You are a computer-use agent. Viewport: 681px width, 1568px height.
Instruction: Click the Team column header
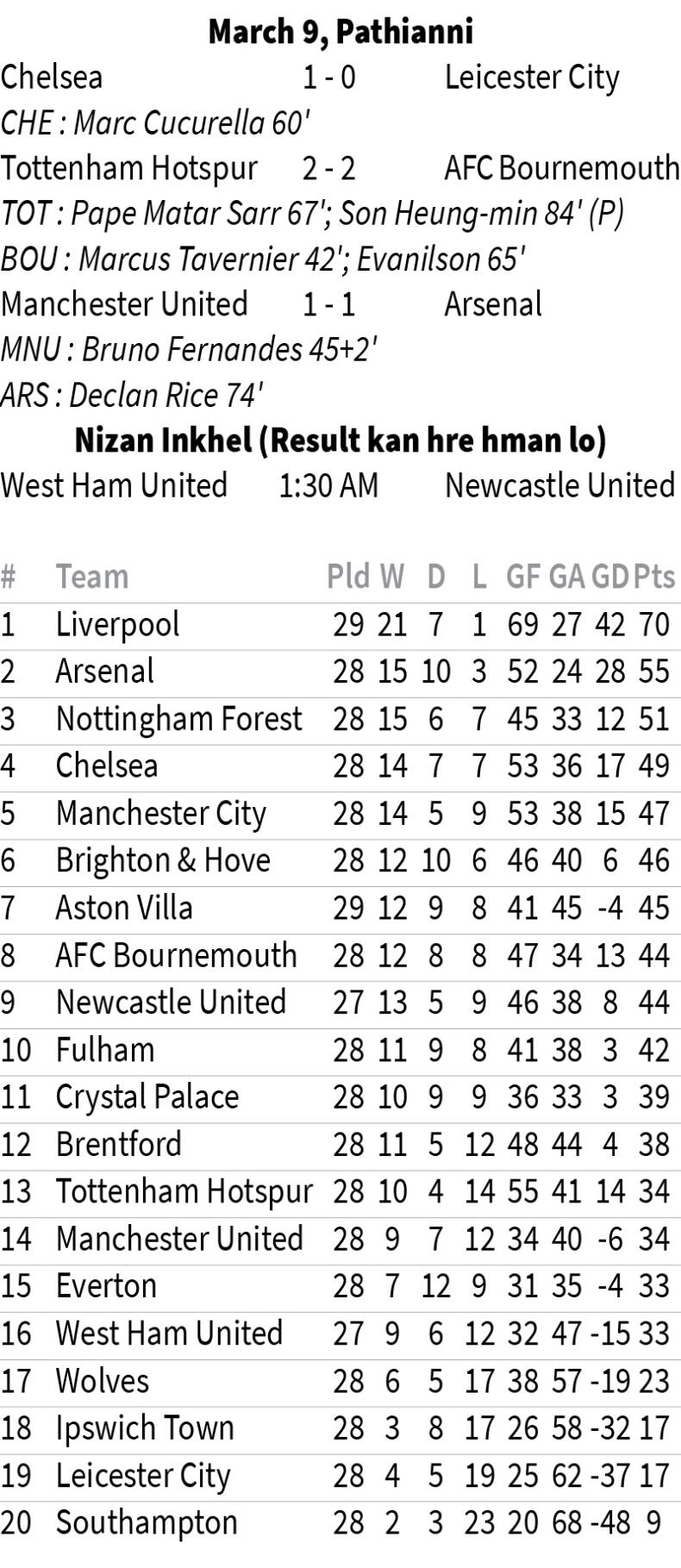(x=92, y=576)
